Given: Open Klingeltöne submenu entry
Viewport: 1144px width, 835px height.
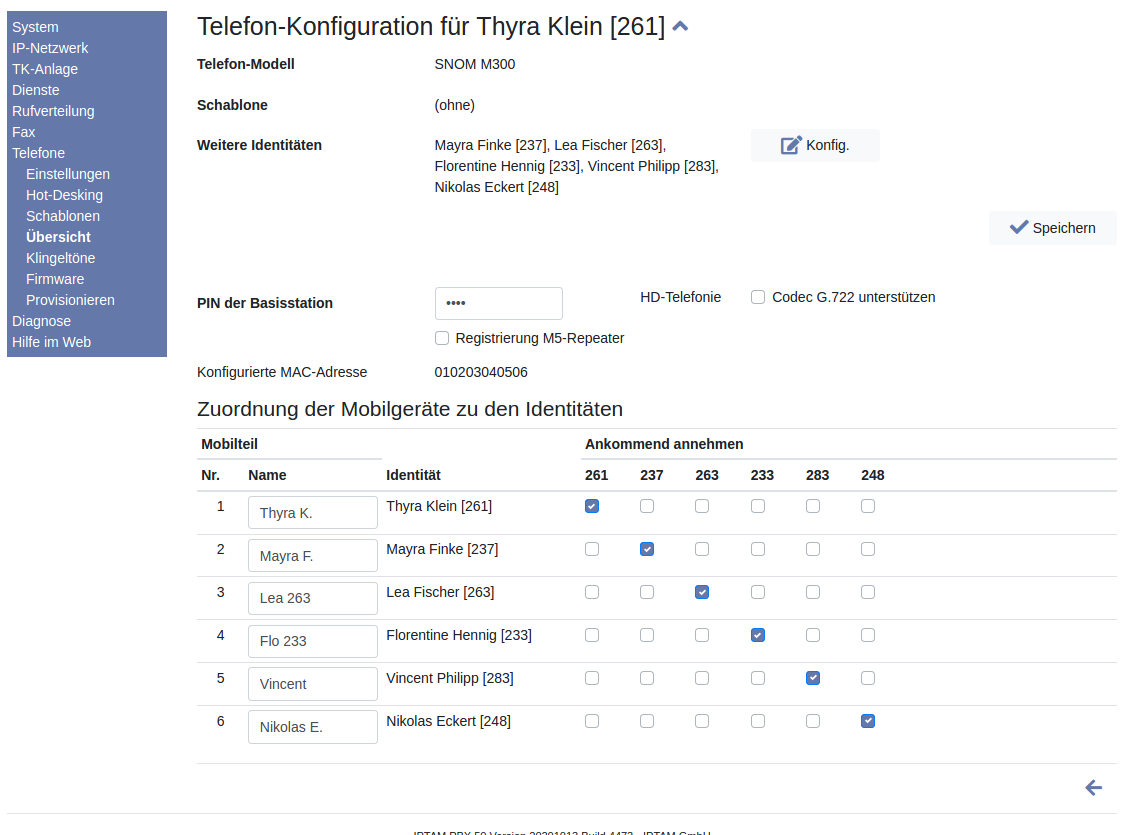Looking at the screenshot, I should tap(60, 258).
